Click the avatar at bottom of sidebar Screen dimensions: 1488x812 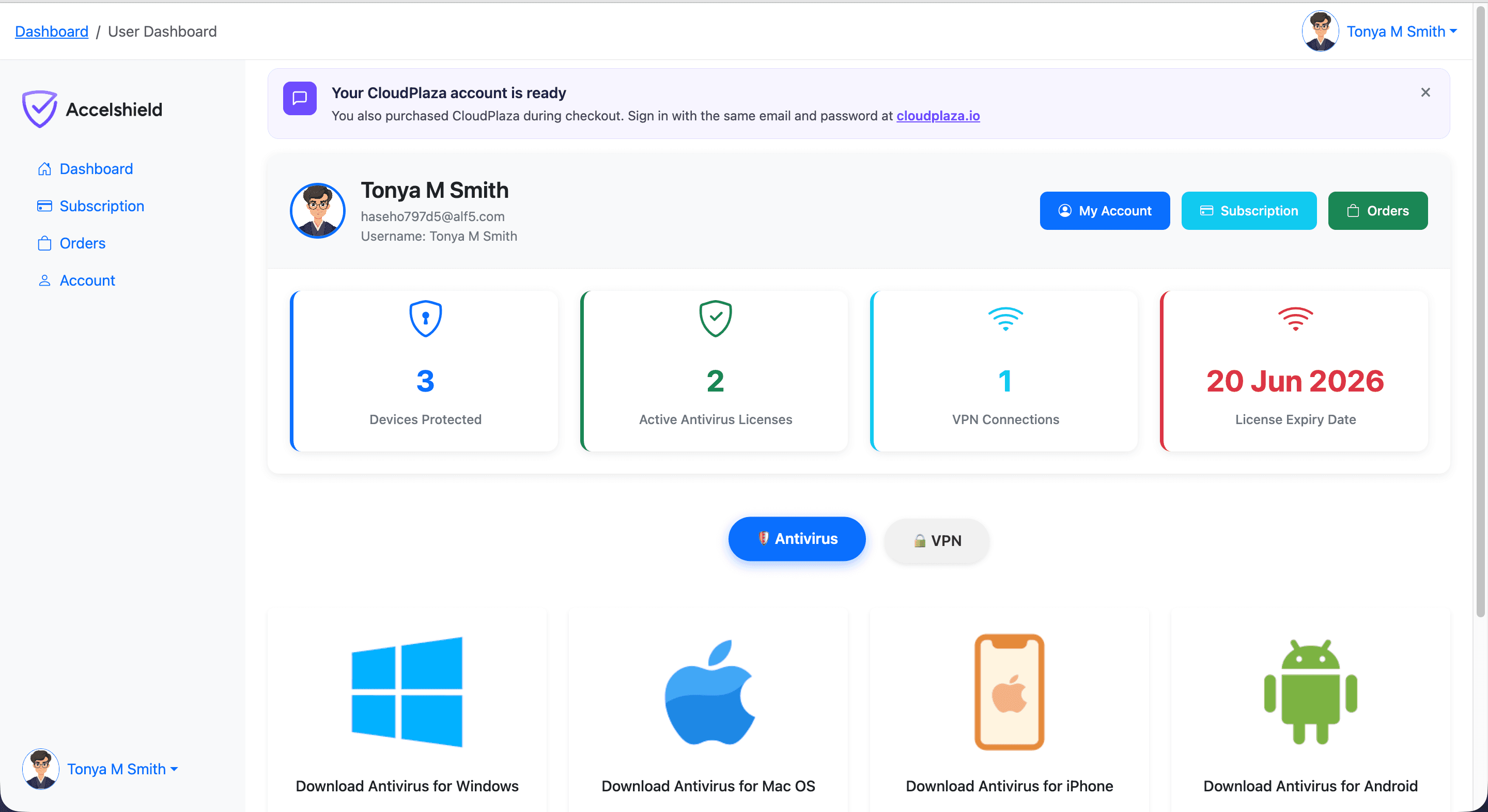pos(40,769)
